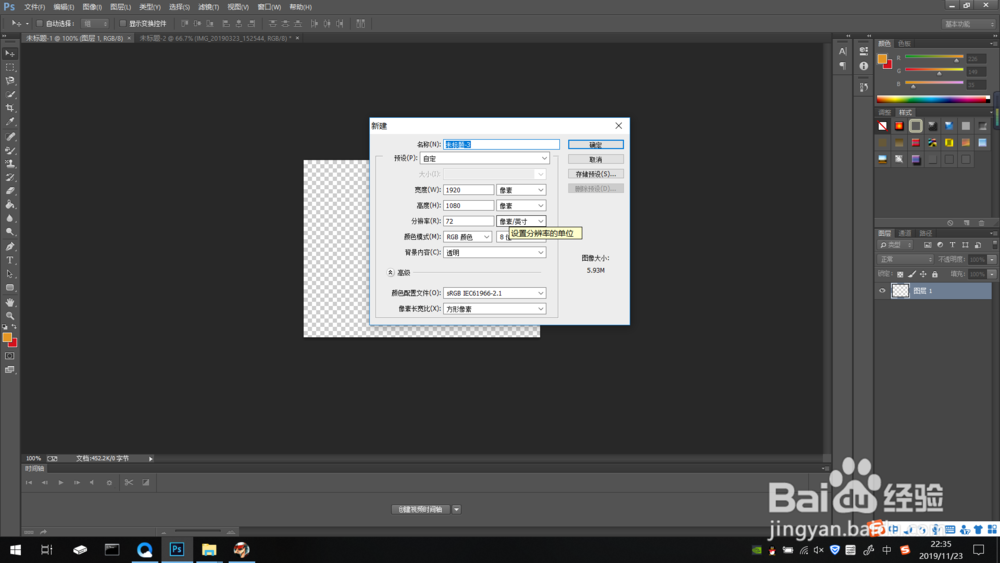Toggle Quick Mask mode button

pyautogui.click(x=10, y=356)
